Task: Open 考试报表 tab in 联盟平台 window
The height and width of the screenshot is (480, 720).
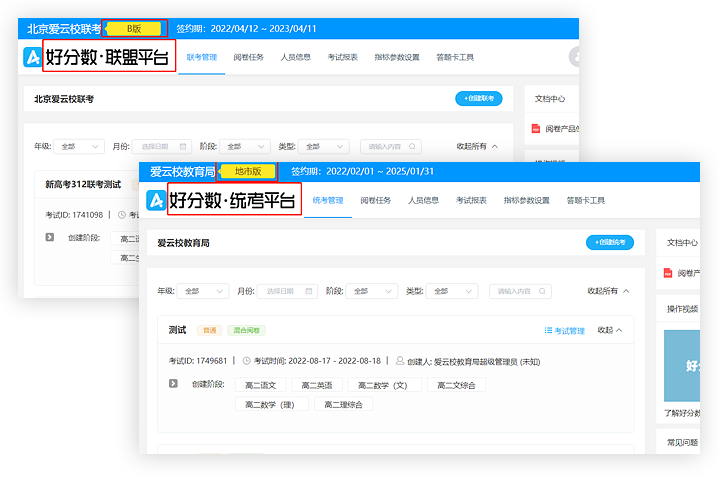Action: [343, 57]
